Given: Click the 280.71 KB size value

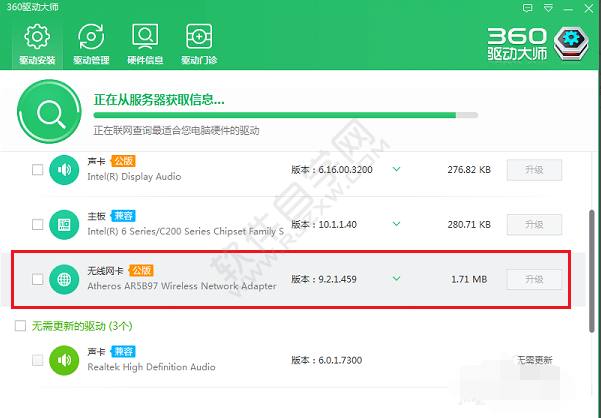Looking at the screenshot, I should (469, 225).
